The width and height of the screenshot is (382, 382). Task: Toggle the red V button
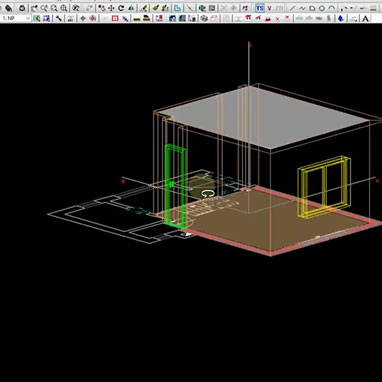269,8
